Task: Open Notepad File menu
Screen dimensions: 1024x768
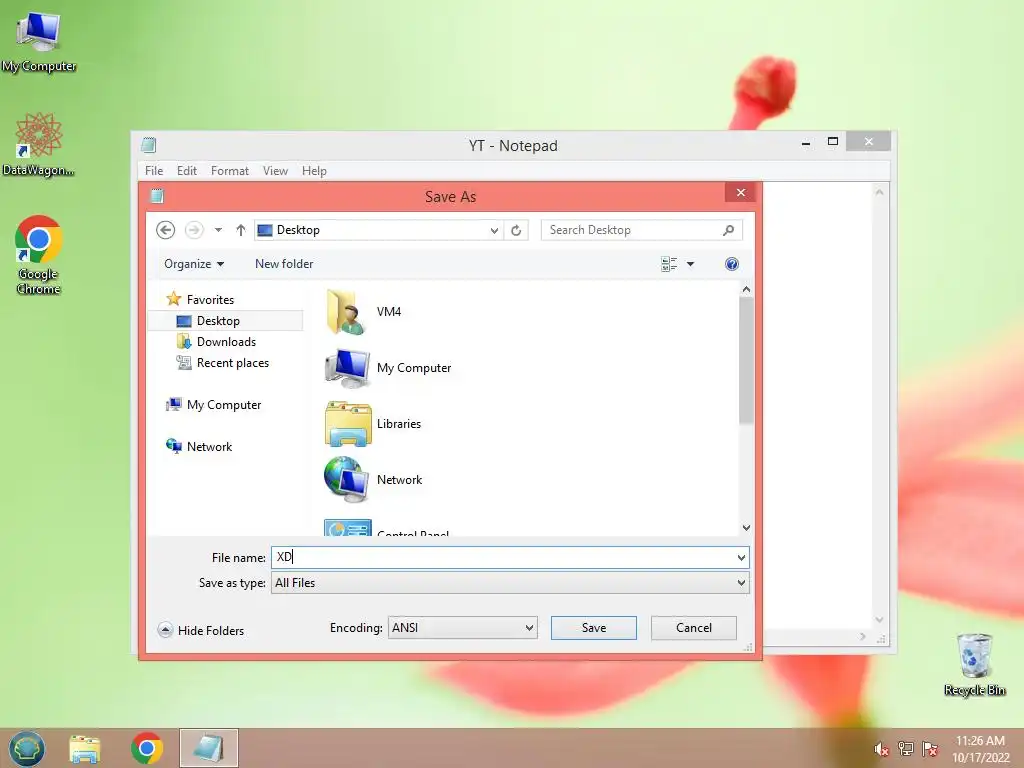Action: click(154, 170)
